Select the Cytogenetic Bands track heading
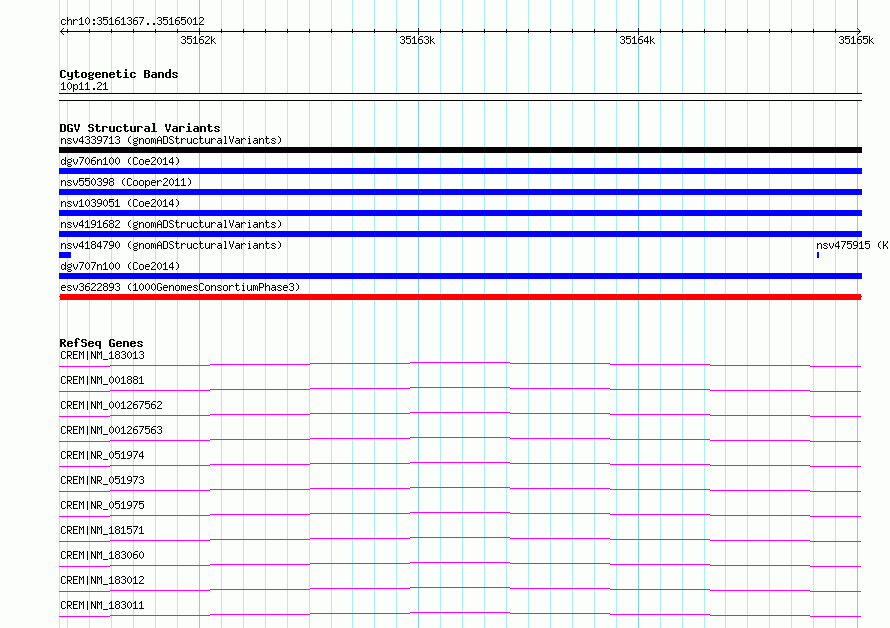Screen dimensions: 890x628 point(119,74)
